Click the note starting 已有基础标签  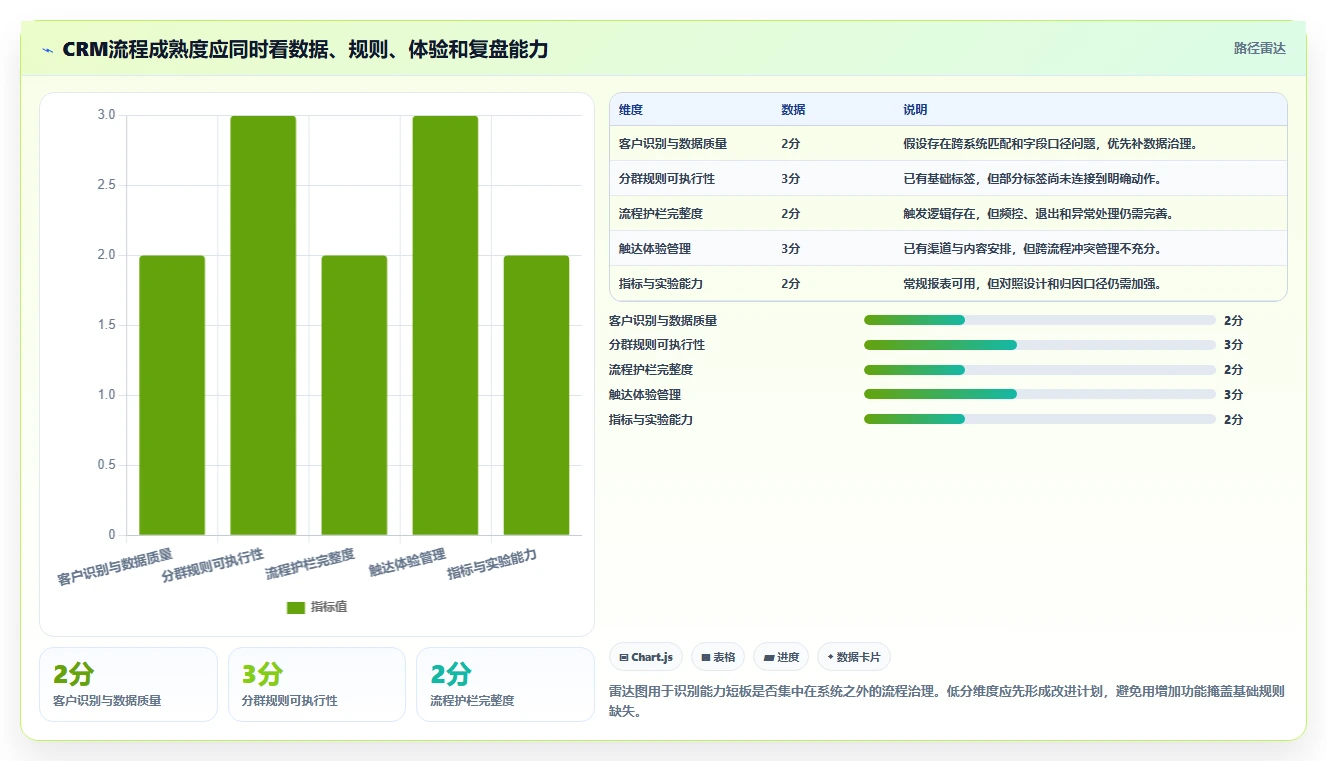[1032, 179]
